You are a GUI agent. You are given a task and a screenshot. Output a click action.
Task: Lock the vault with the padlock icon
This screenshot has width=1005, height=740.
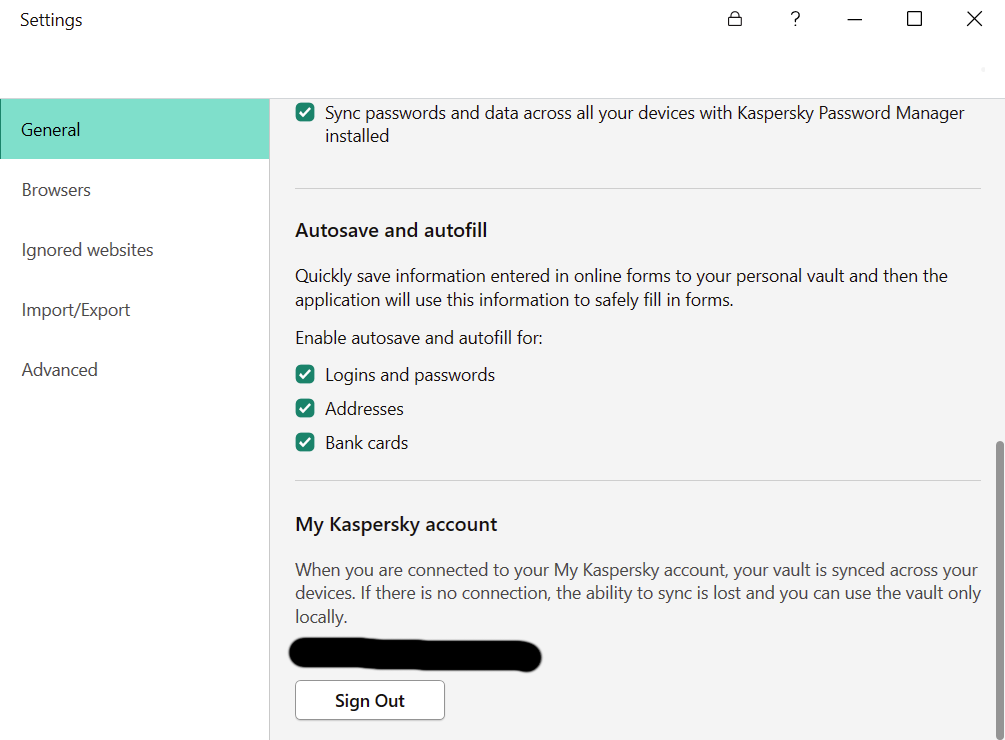click(x=735, y=19)
